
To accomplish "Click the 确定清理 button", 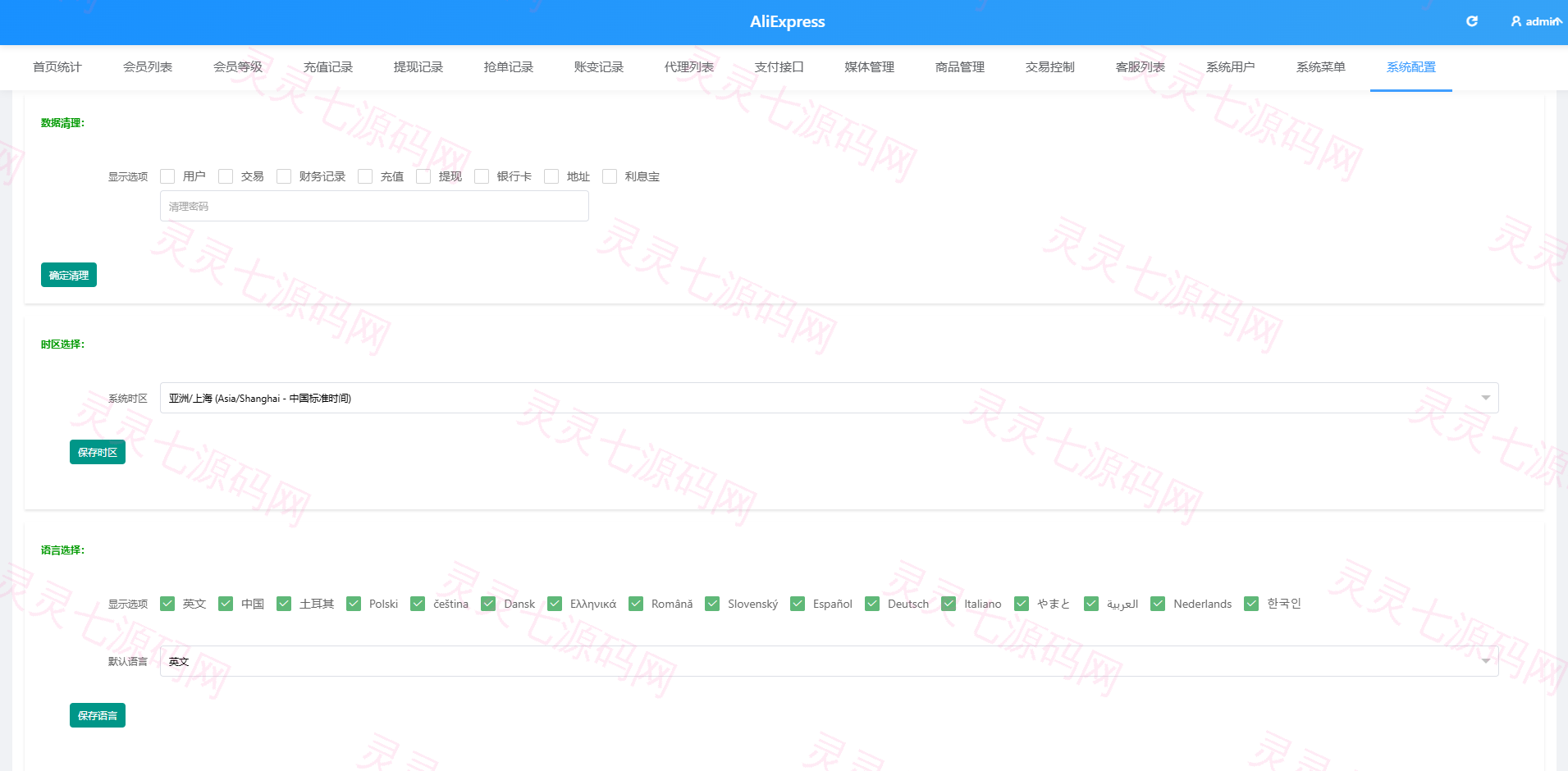I will (69, 275).
